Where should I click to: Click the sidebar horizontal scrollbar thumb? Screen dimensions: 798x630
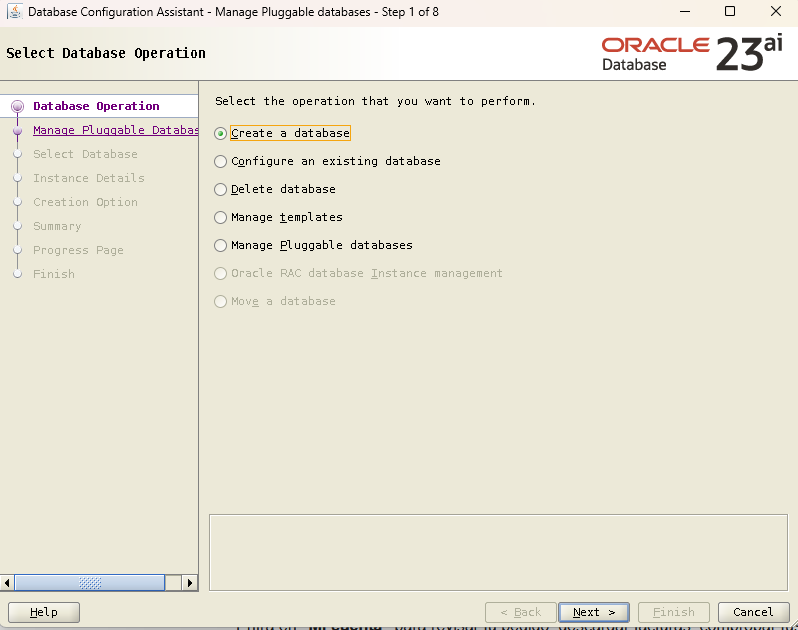[x=90, y=583]
